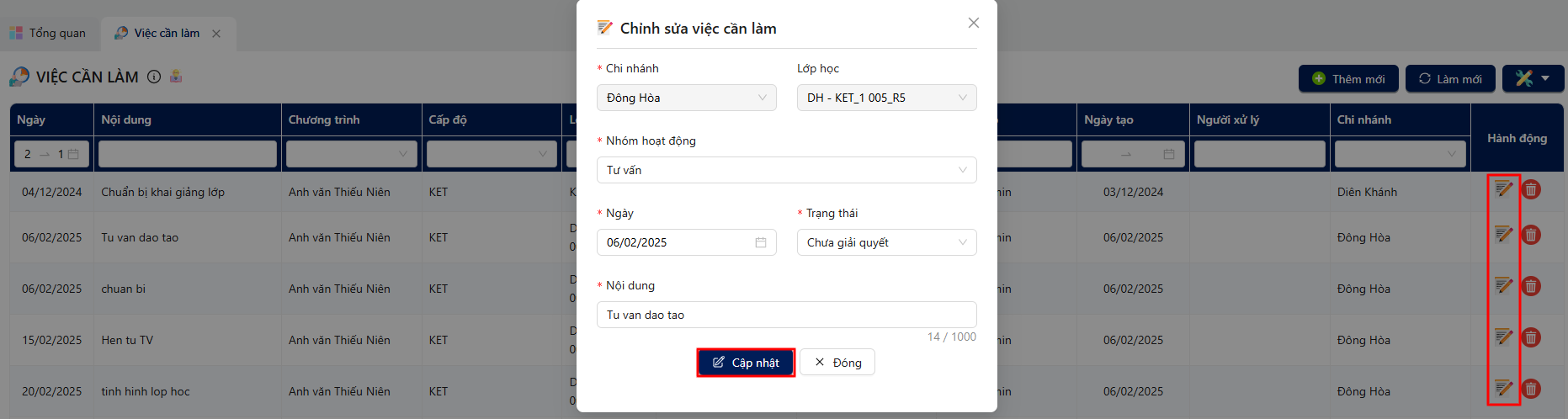Delete the tinh hinh lop hoc row

pyautogui.click(x=1531, y=389)
